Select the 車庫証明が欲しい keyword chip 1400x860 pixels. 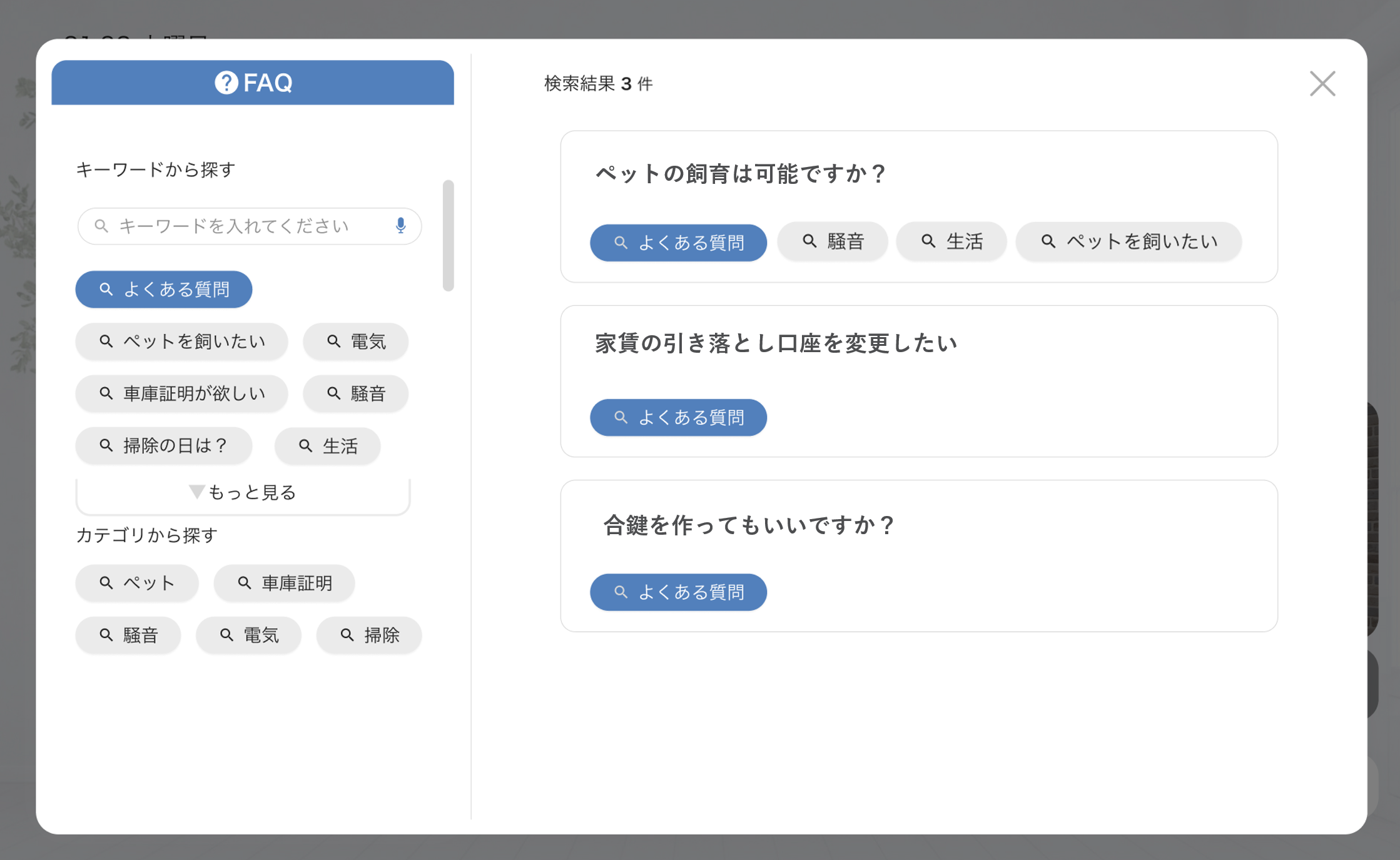pos(181,393)
